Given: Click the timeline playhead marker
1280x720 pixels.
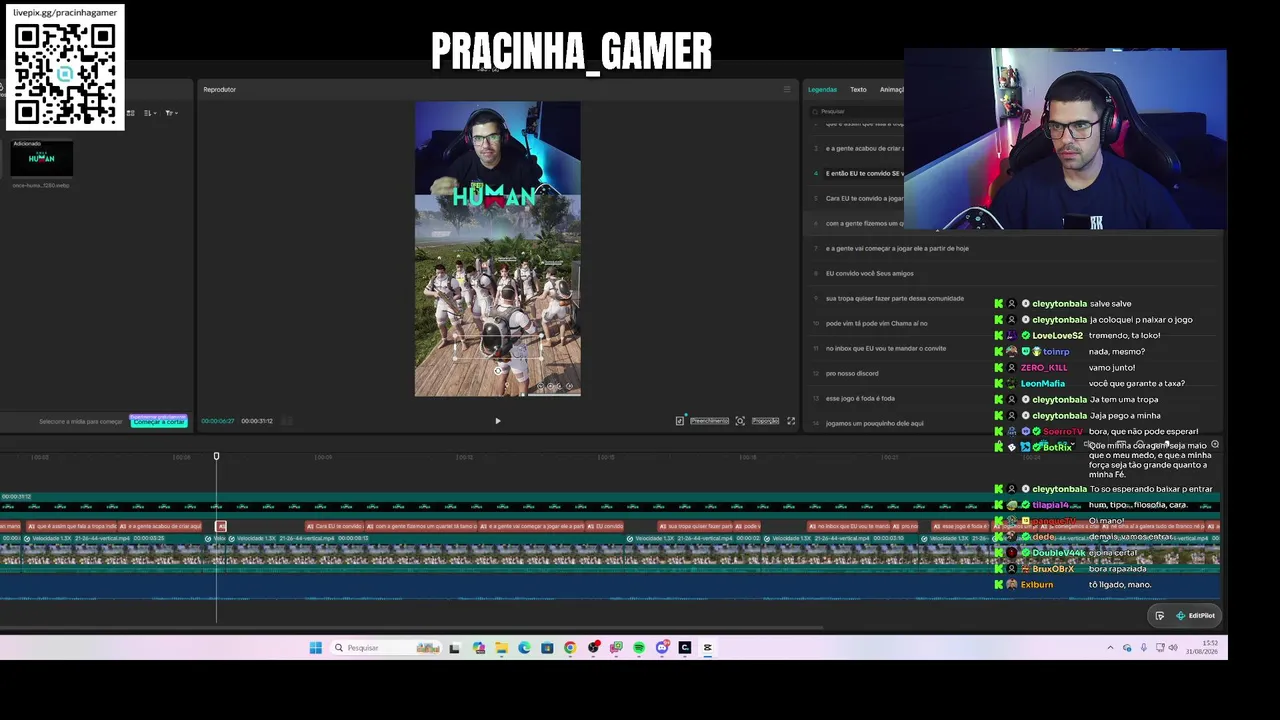Looking at the screenshot, I should point(216,457).
